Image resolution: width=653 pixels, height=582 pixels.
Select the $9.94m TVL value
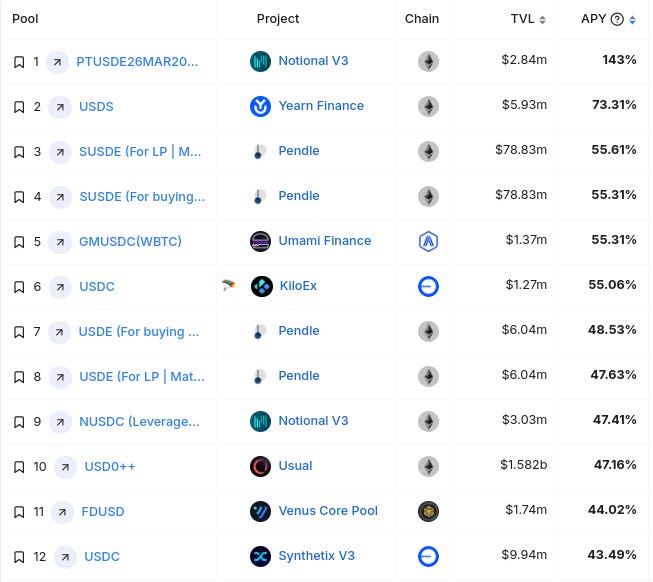point(524,555)
